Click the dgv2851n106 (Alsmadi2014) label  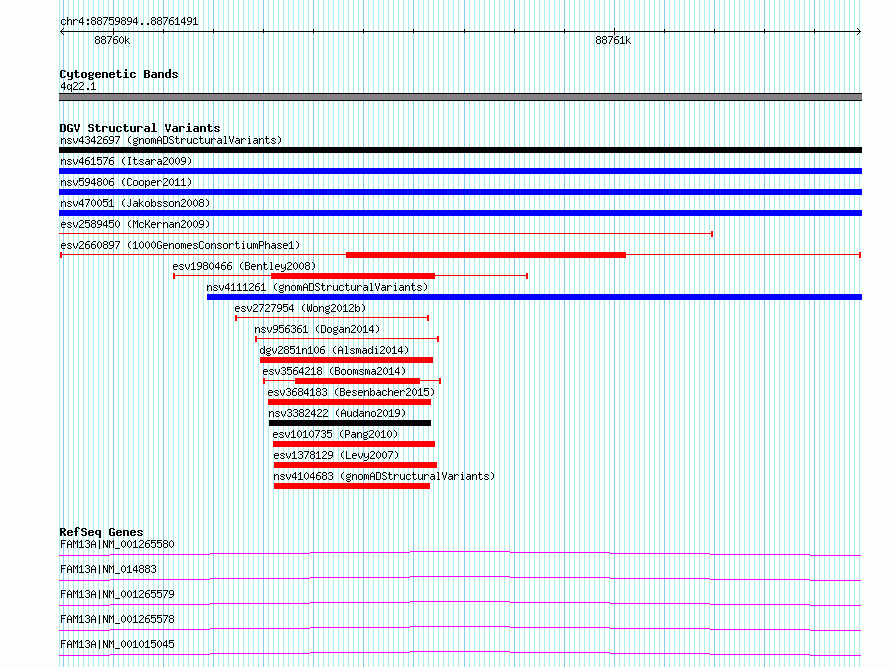coord(334,350)
